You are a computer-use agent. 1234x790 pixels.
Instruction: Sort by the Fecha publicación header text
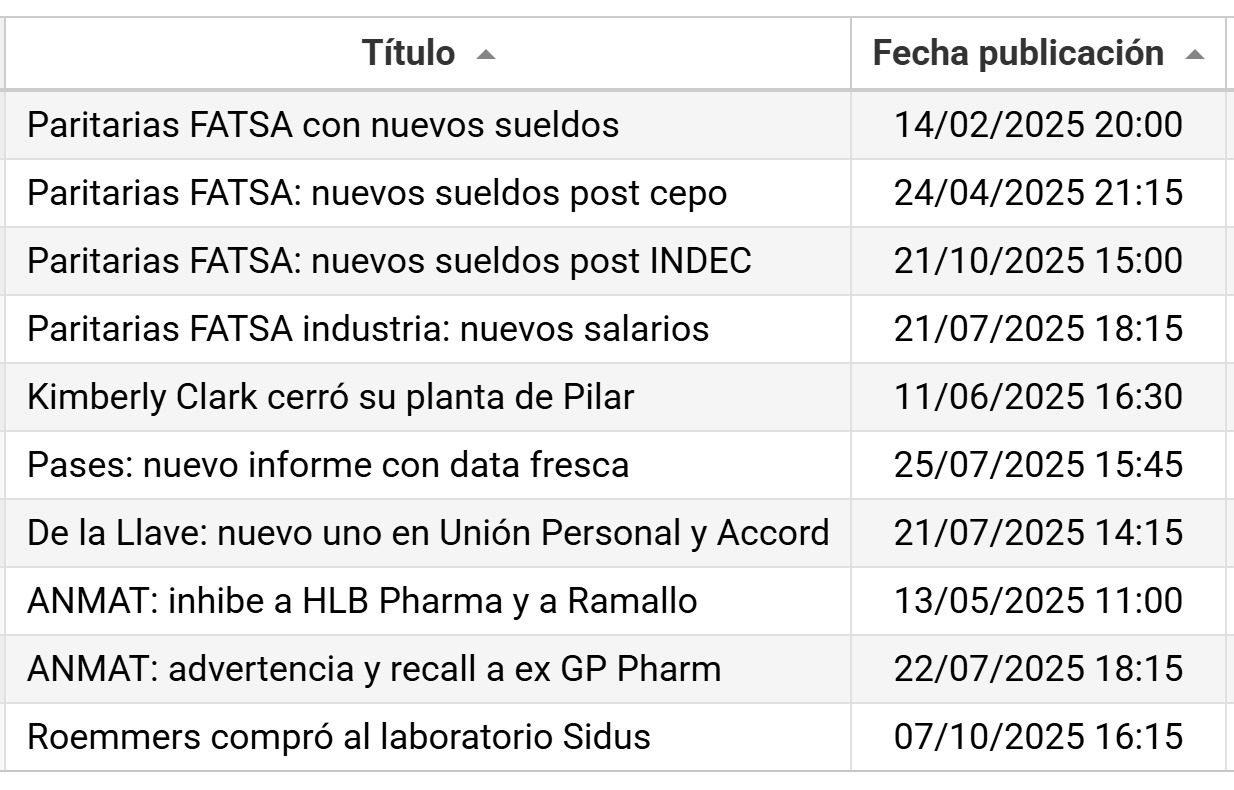click(x=1018, y=53)
